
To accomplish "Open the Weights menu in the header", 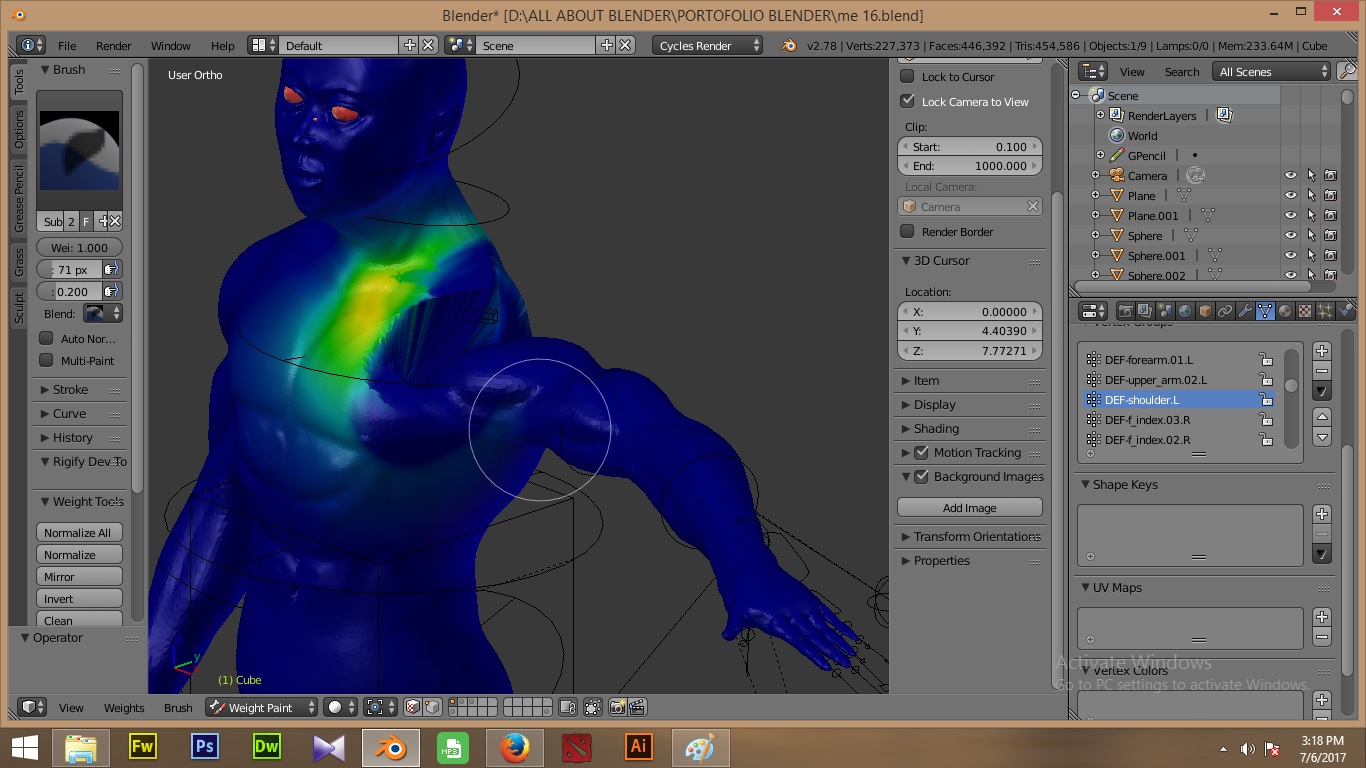I will coord(123,707).
